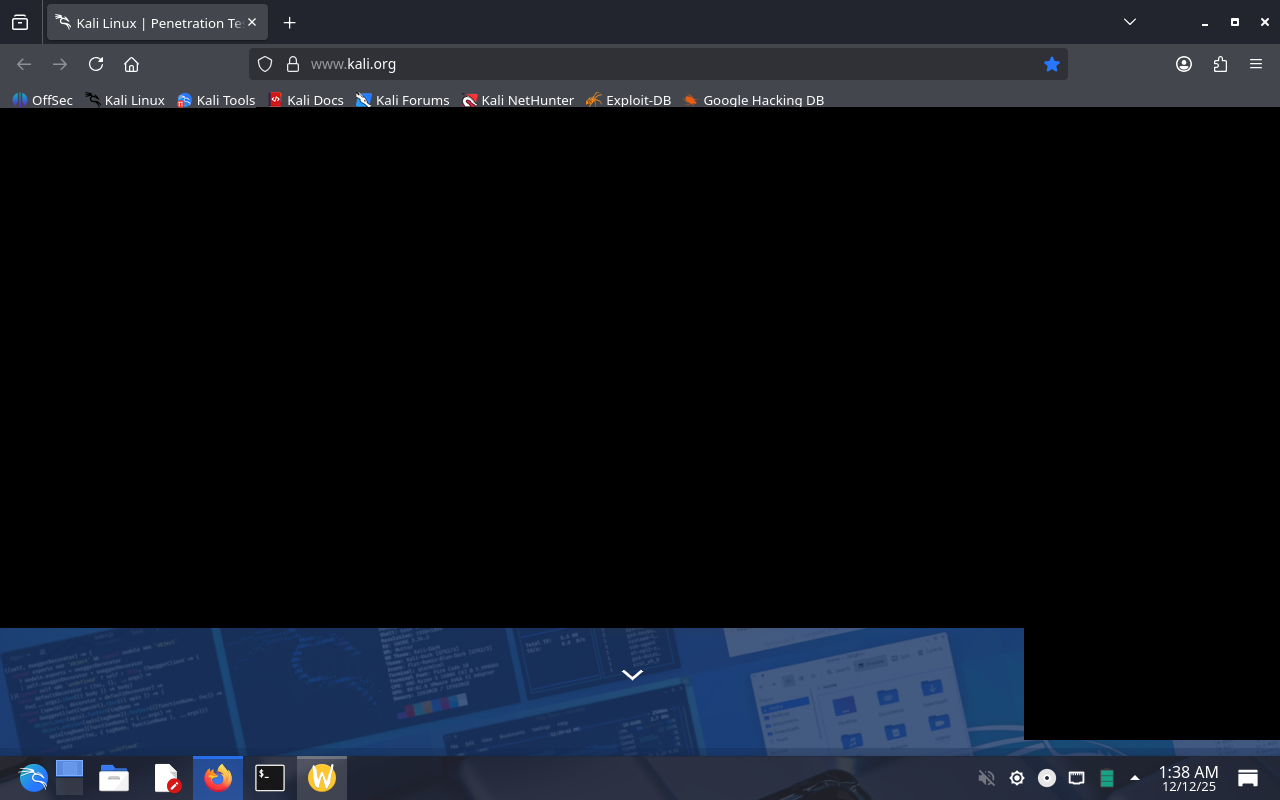1280x800 pixels.
Task: Select the Kali Linux Penetration Testing tab
Action: [x=150, y=22]
